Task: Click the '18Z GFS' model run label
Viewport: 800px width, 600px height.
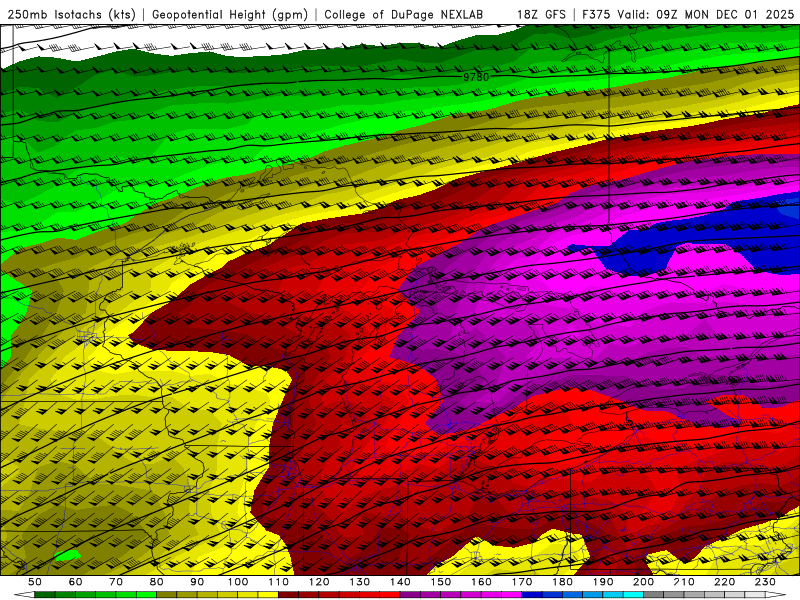Action: 541,15
